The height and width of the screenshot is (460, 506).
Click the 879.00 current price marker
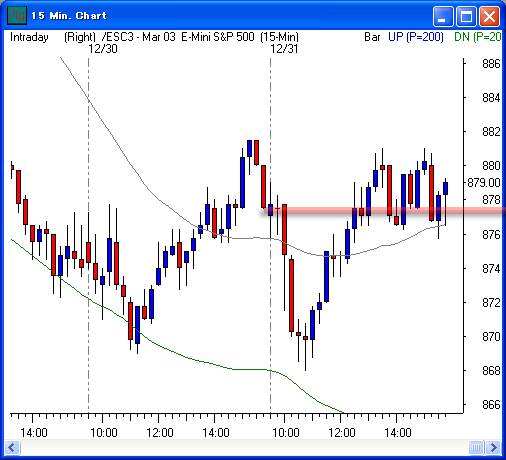[483, 183]
